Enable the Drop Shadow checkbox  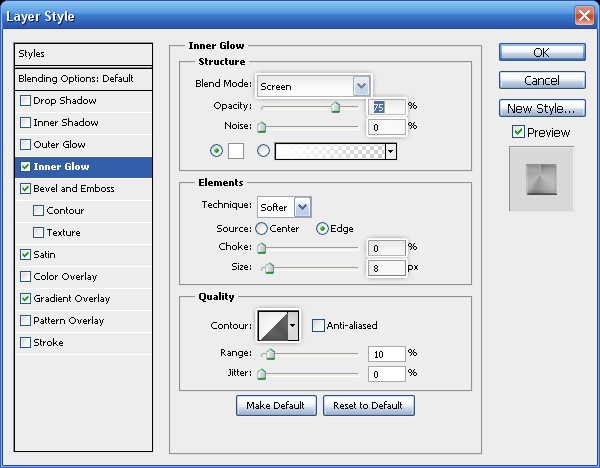(x=26, y=101)
